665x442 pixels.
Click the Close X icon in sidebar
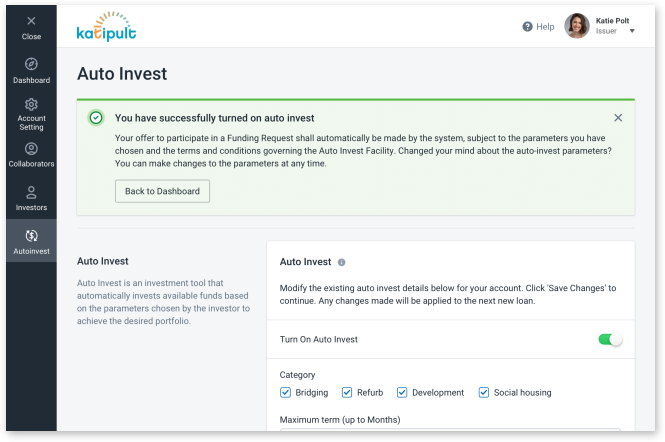pos(31,21)
